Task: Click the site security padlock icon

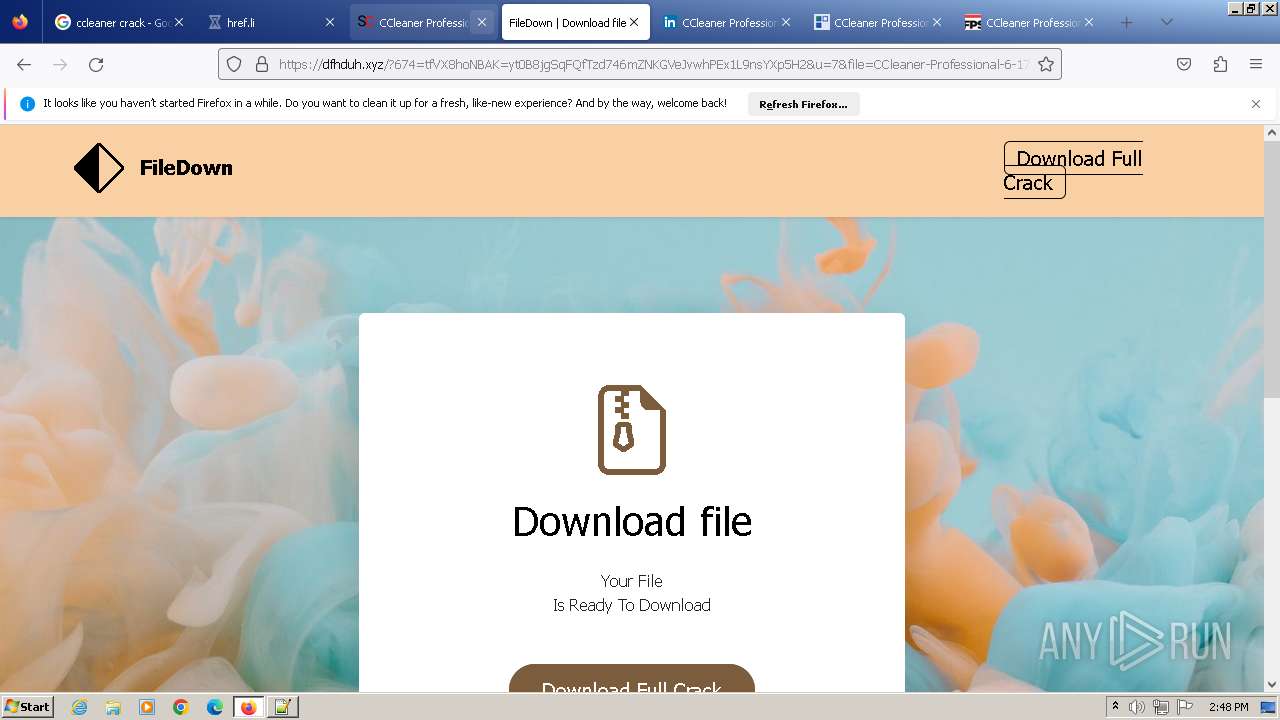Action: pyautogui.click(x=262, y=64)
